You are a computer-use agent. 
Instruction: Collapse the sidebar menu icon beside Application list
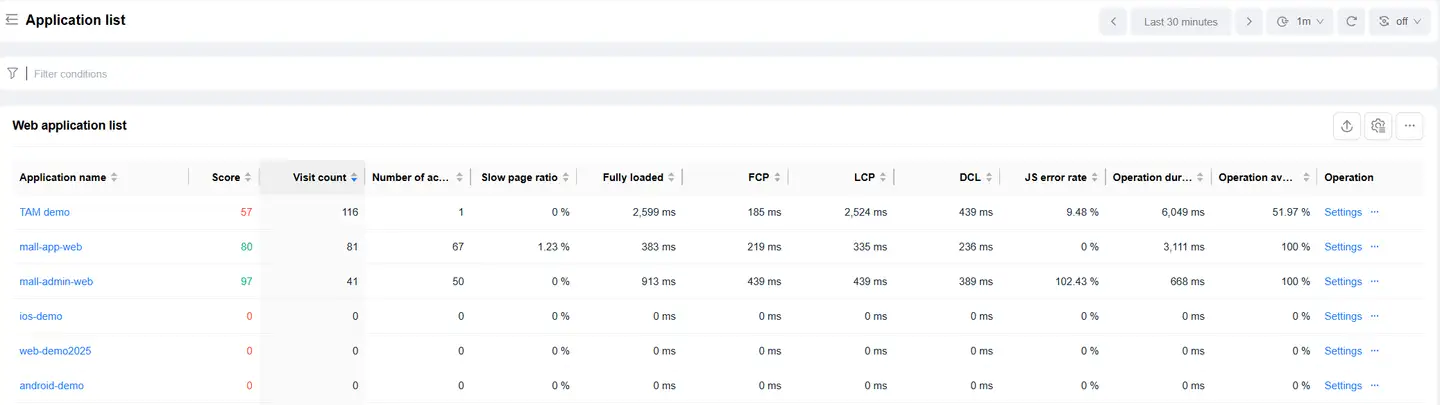pos(12,20)
